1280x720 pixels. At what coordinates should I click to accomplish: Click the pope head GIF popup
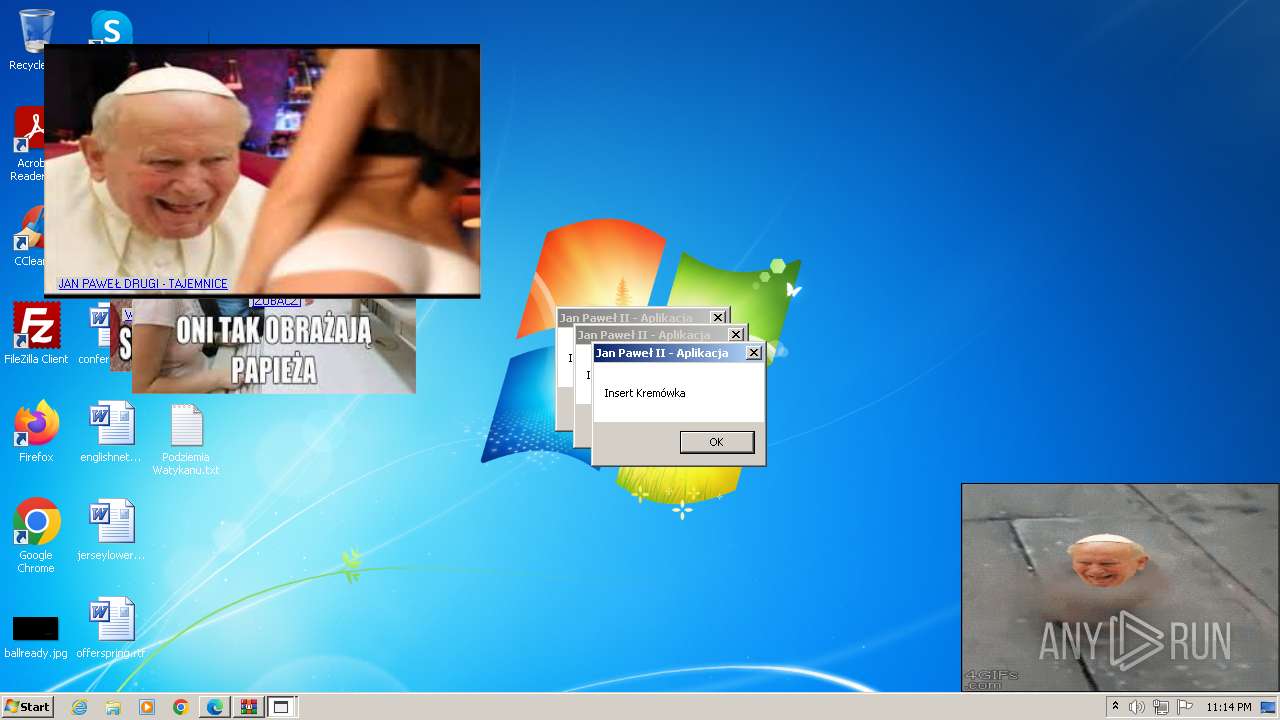[x=1120, y=588]
